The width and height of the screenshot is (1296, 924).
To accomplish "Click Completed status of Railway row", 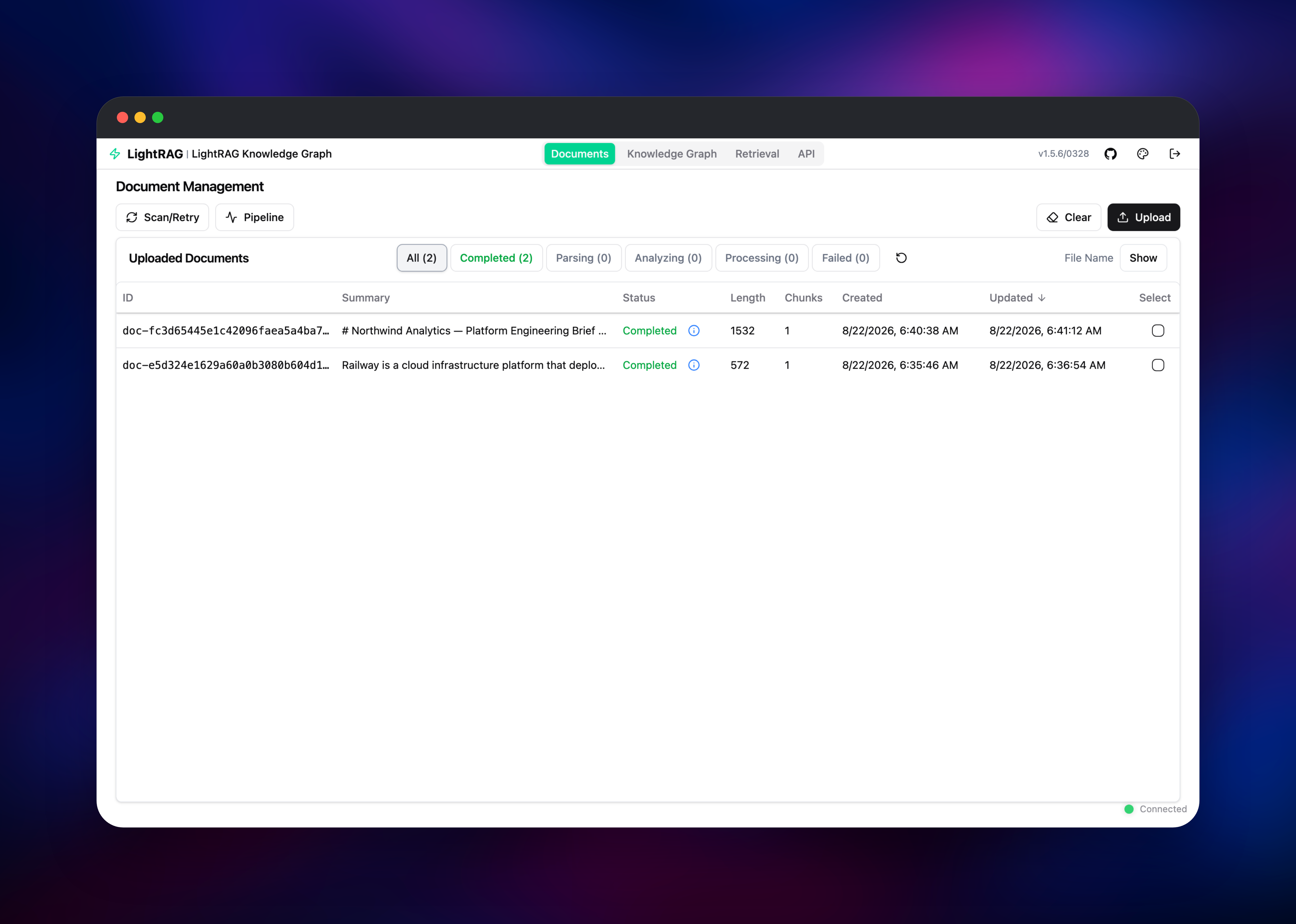I will point(649,365).
